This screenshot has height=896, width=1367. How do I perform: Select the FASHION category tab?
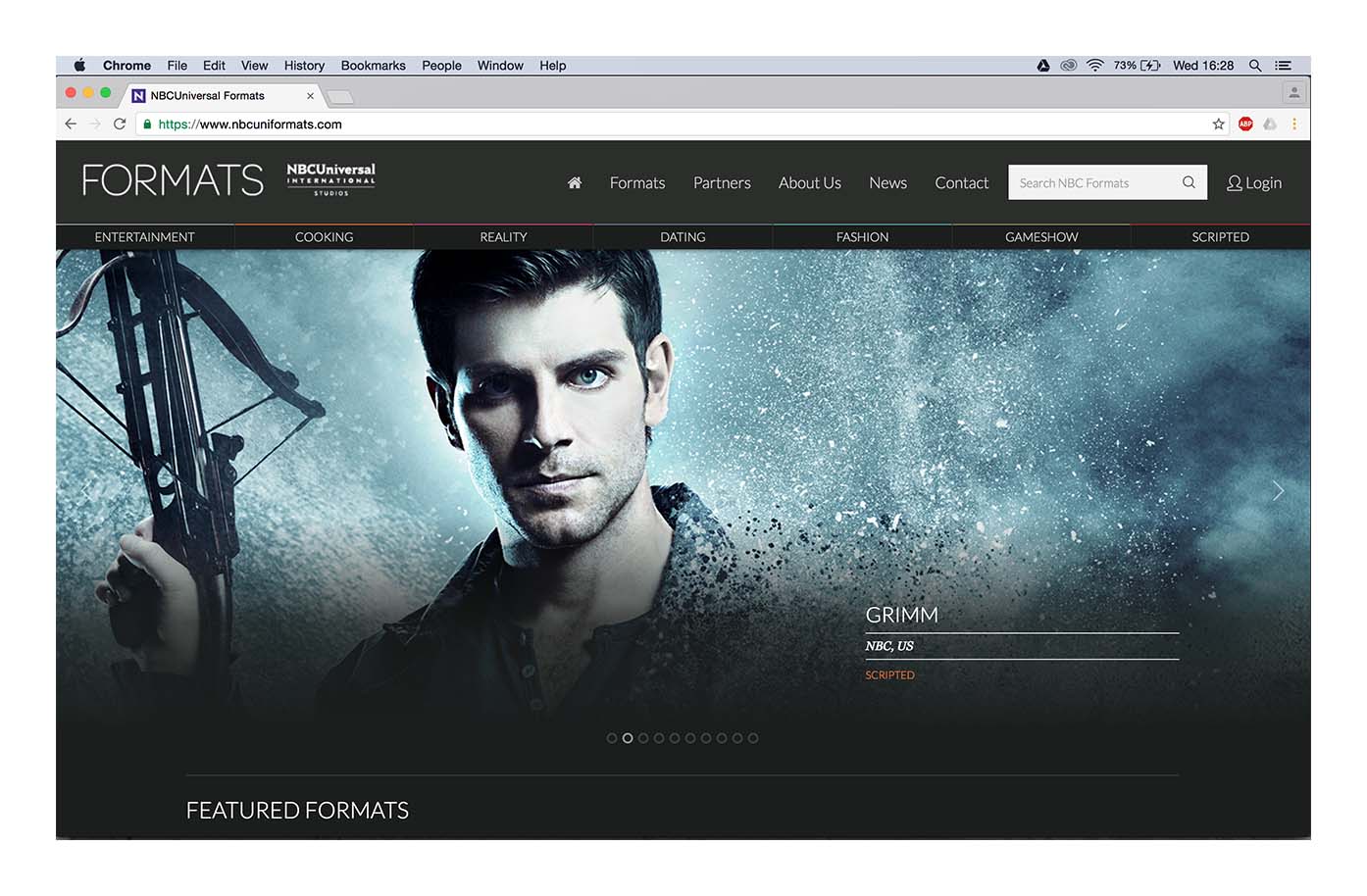(862, 237)
